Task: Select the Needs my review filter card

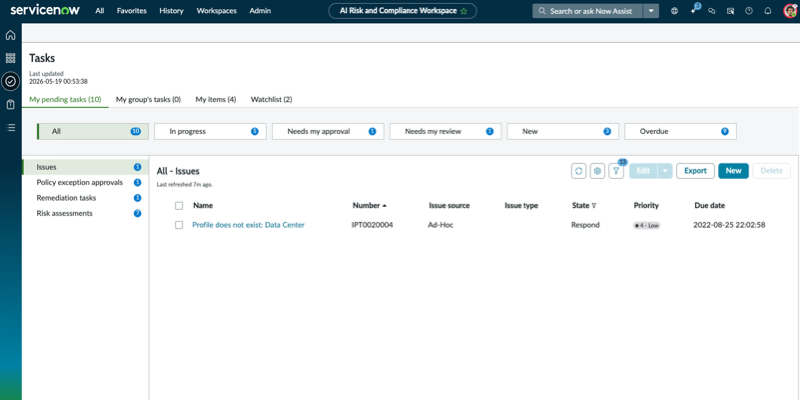Action: point(445,131)
